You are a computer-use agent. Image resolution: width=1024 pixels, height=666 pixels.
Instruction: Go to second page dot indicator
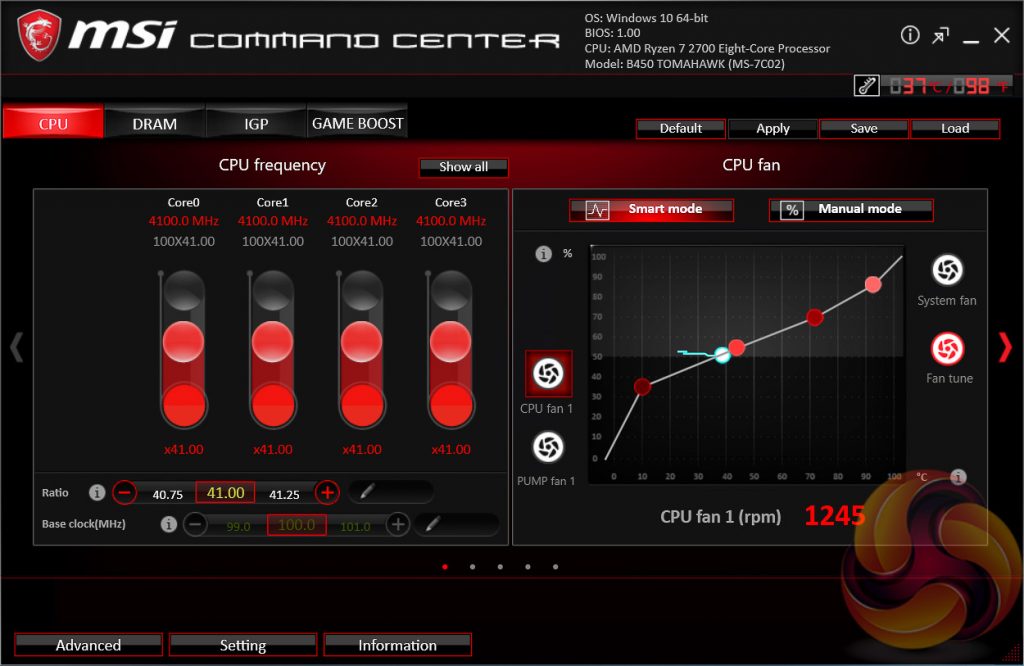472,567
